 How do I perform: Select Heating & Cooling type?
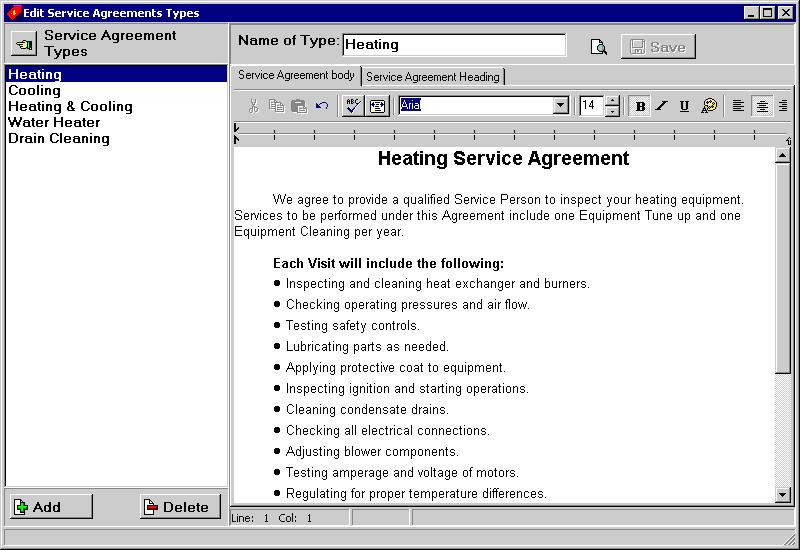[x=116, y=106]
